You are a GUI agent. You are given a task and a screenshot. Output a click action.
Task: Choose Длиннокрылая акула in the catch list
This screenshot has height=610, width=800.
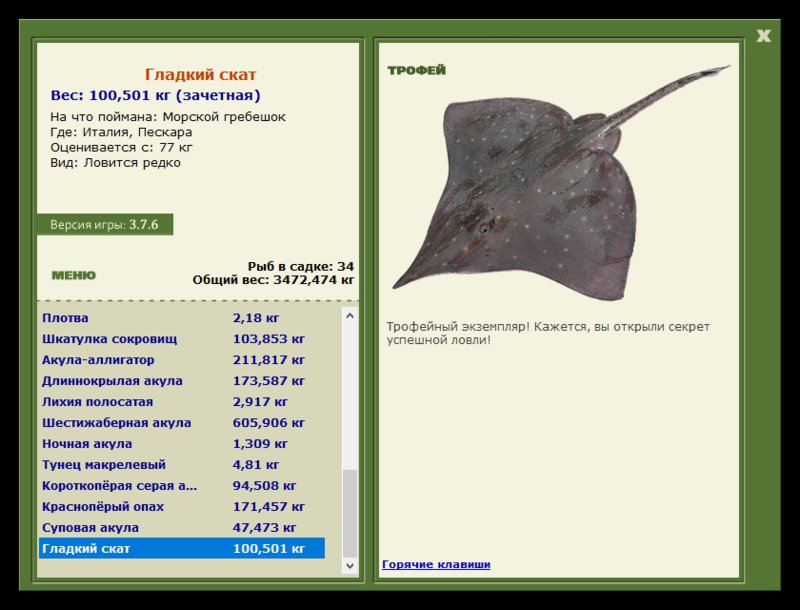tap(182, 380)
